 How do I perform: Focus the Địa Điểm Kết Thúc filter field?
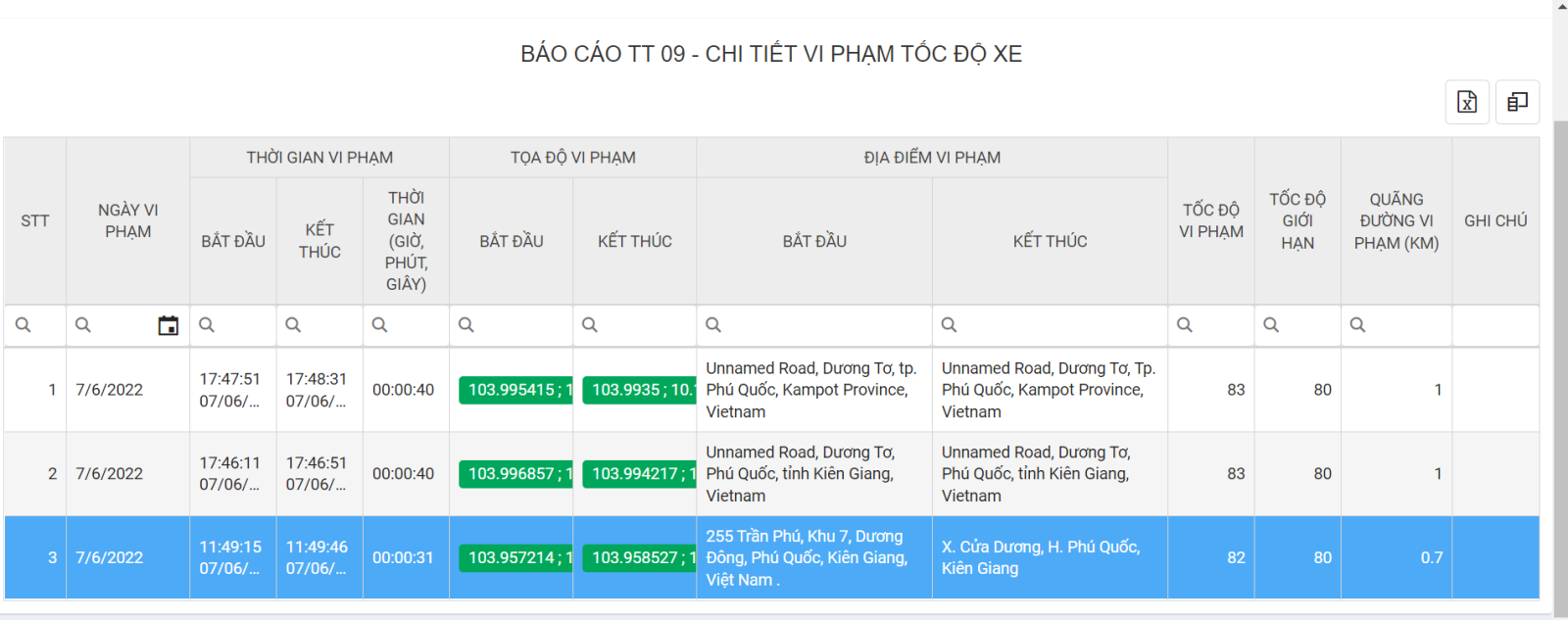[x=1058, y=325]
